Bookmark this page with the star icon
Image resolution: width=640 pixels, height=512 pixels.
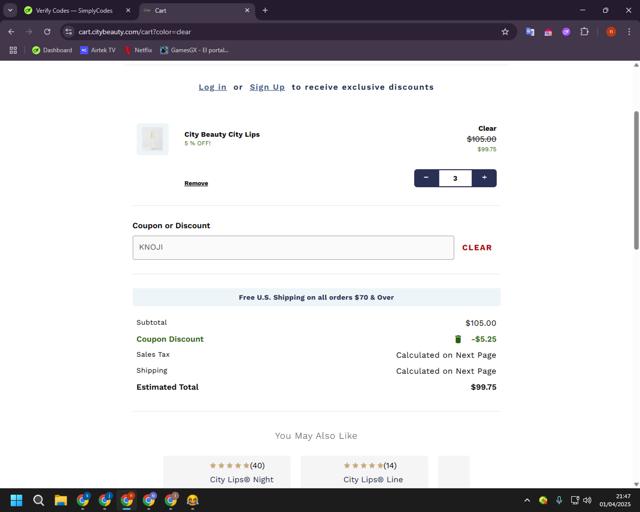[505, 32]
